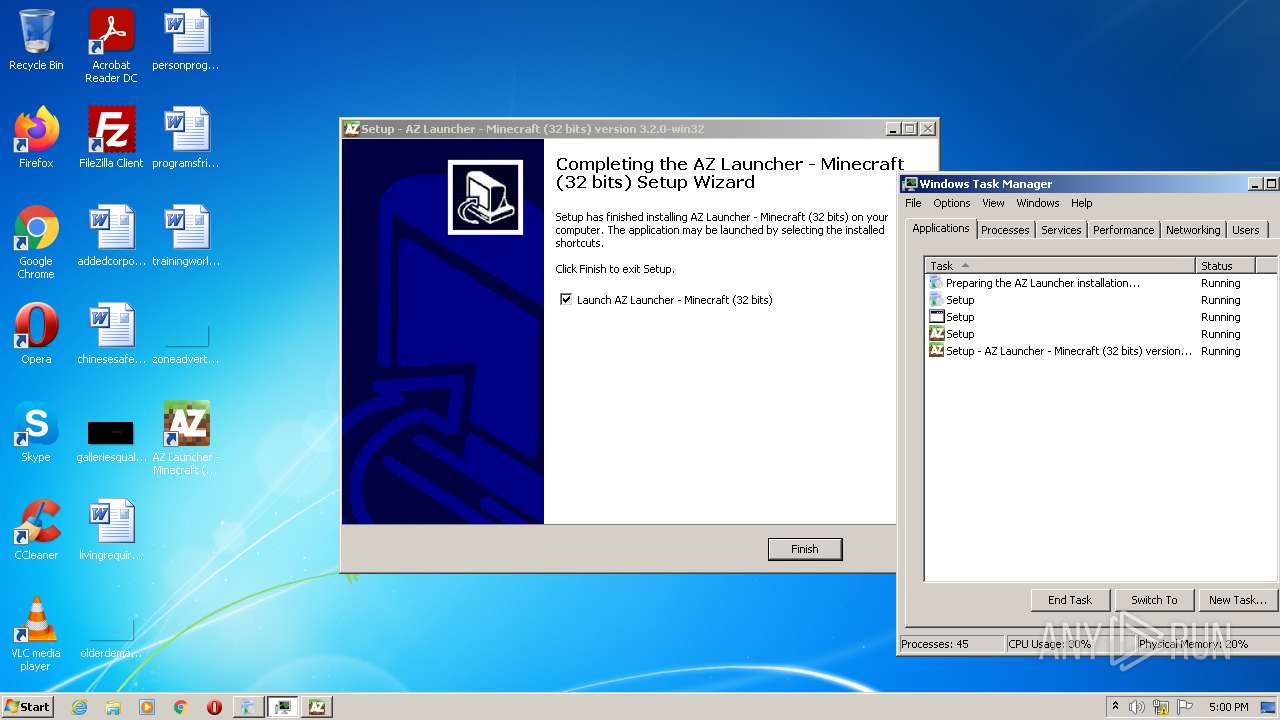Open Acrobat Reader DC shortcut

tap(111, 46)
